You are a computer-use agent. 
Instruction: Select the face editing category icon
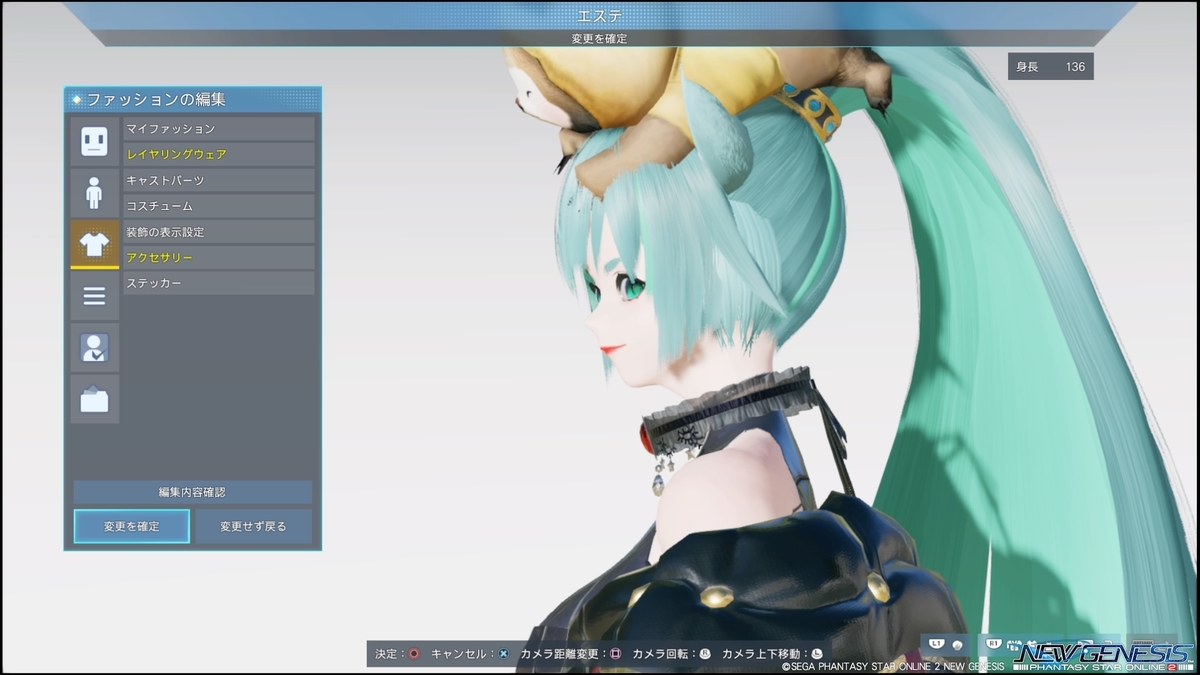[94, 141]
